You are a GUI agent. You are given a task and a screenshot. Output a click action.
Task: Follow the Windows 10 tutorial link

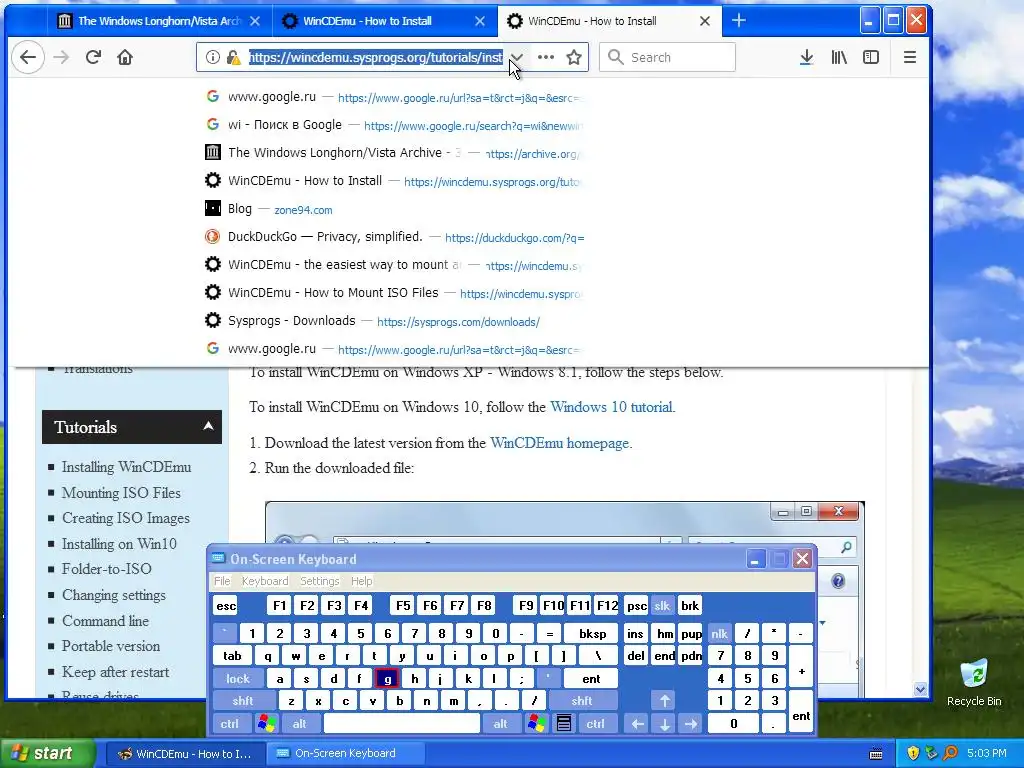(611, 408)
